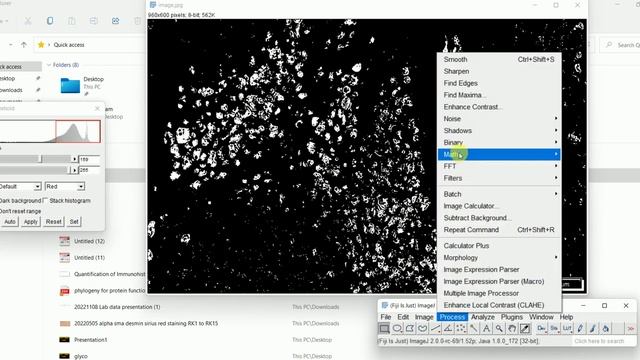The height and width of the screenshot is (360, 640).
Task: Open Untitled (12) file in Explorer
Action: pyautogui.click(x=89, y=241)
